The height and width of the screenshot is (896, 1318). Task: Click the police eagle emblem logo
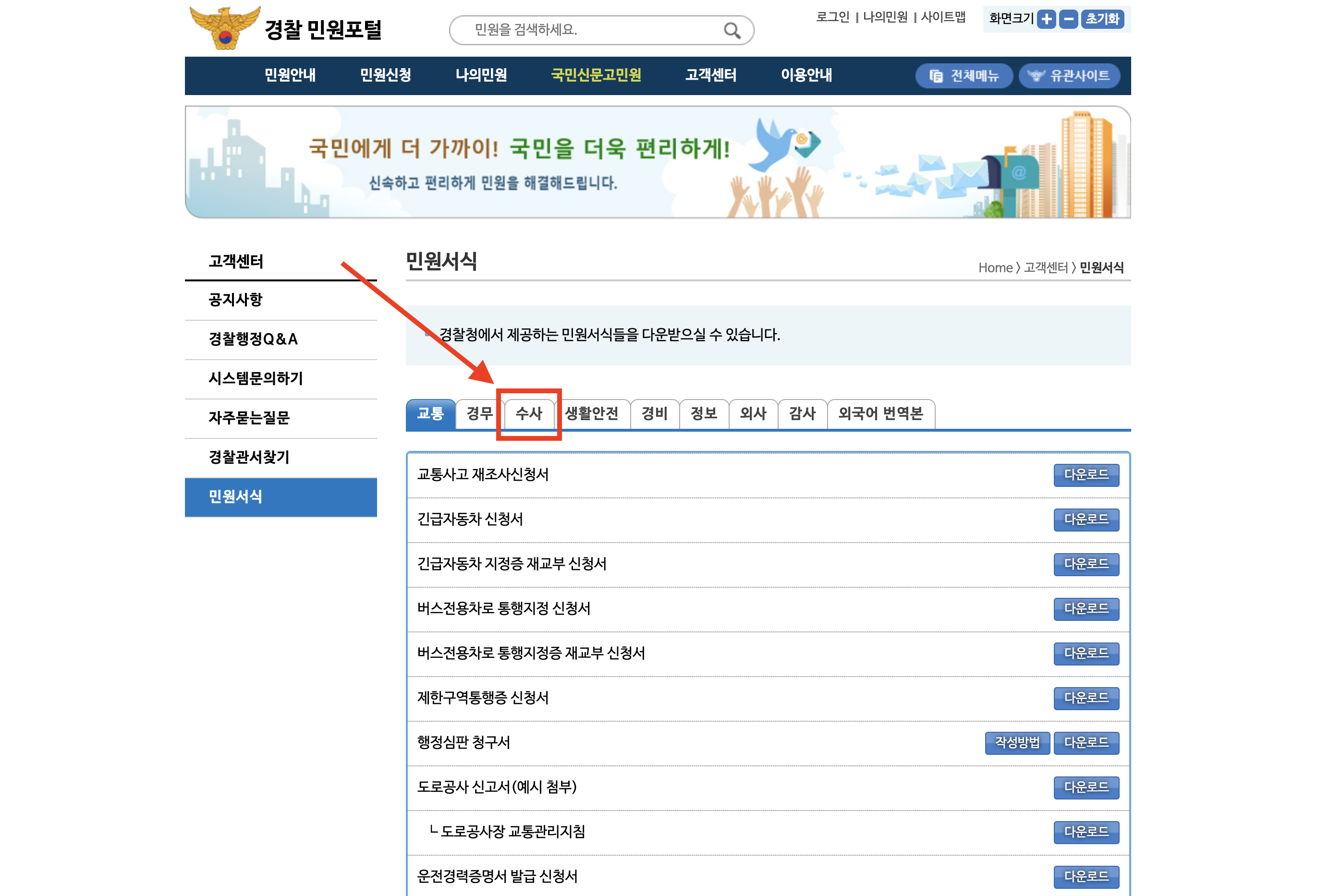pos(225,28)
